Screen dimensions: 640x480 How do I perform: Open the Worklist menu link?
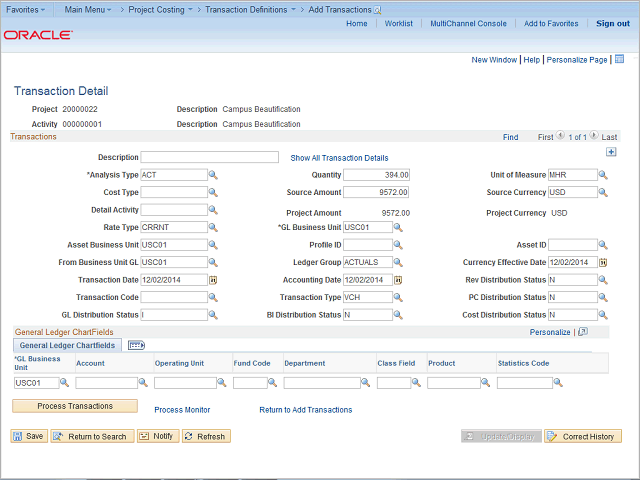click(x=398, y=23)
